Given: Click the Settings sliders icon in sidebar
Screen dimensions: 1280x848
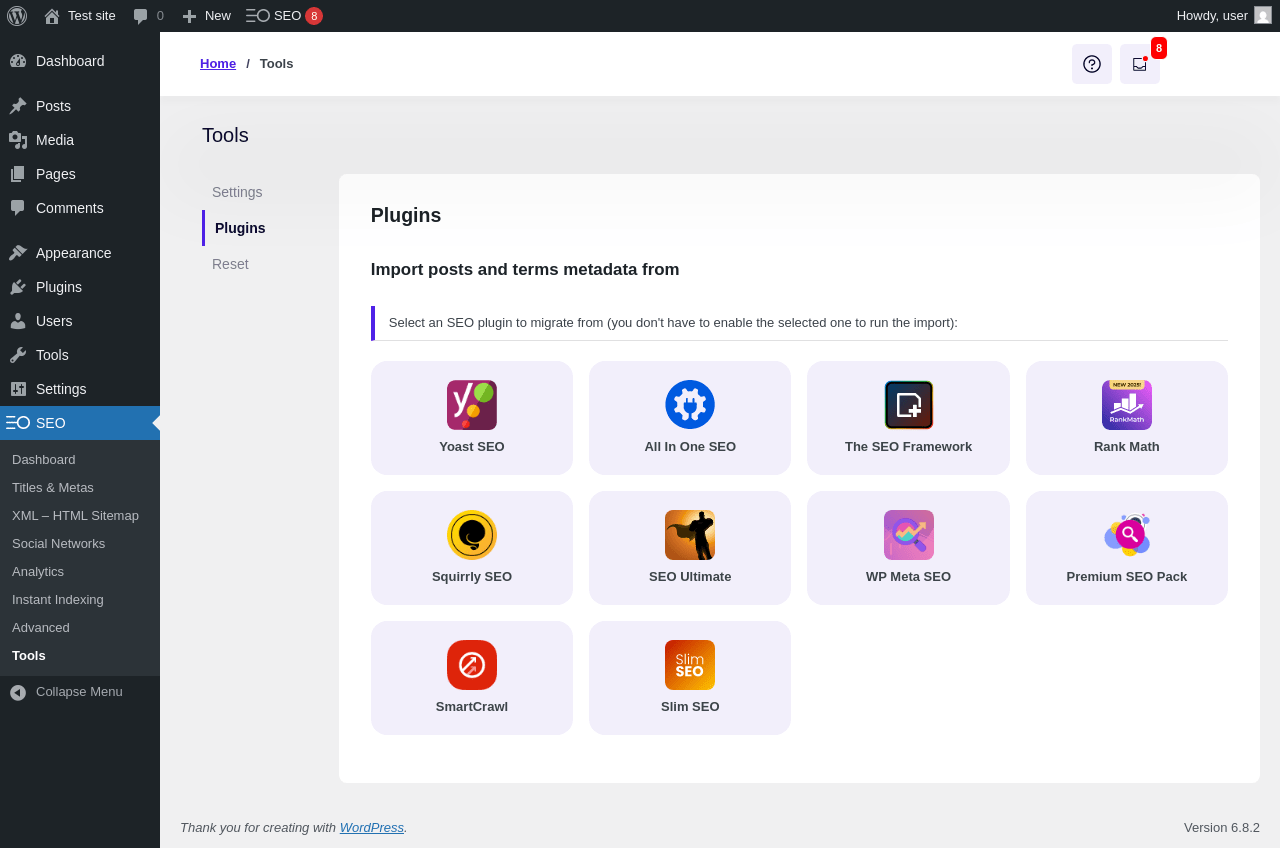Looking at the screenshot, I should pos(18,389).
